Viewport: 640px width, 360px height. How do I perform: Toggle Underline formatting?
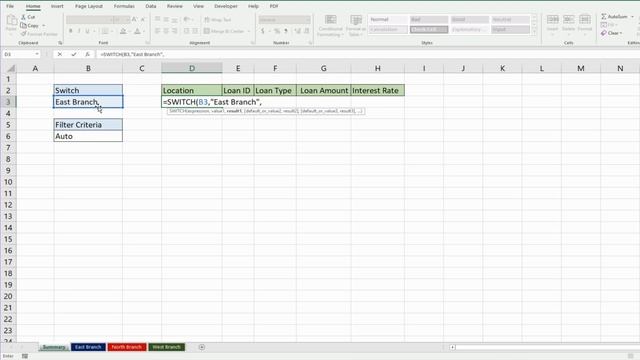coord(87,31)
